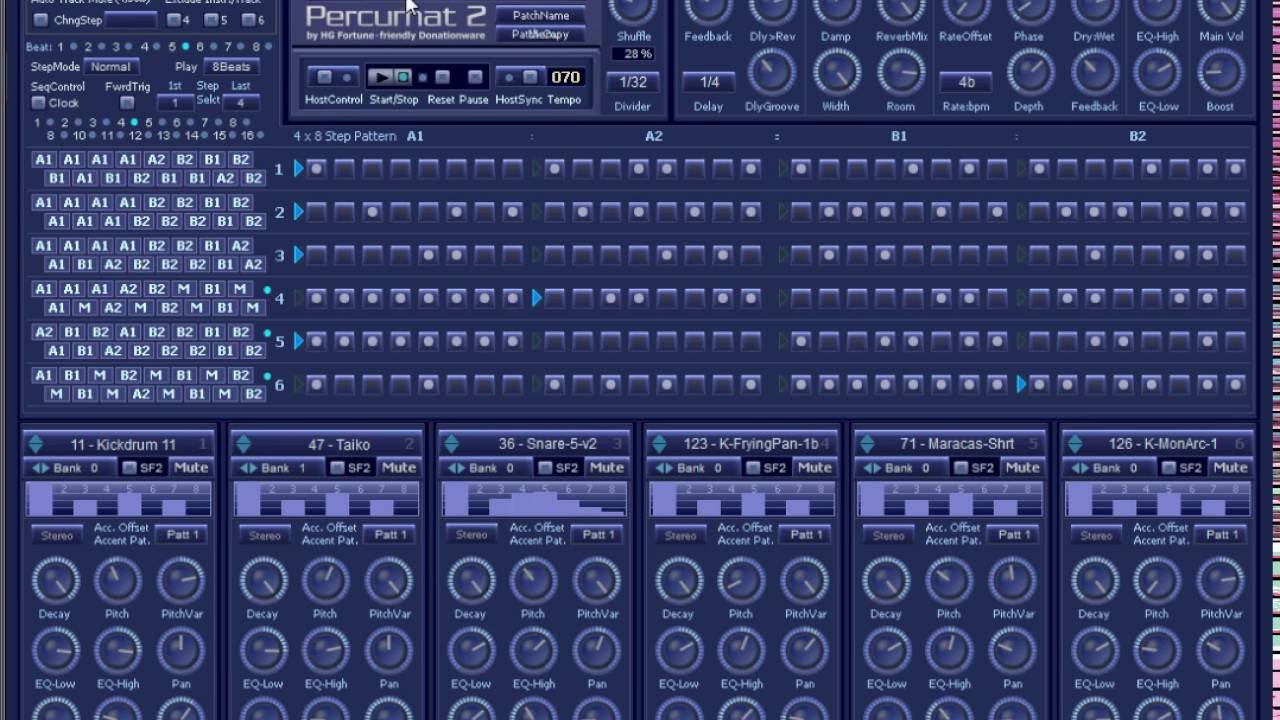1280x720 pixels.
Task: Click Taiko instrument up/down selector arrows
Action: point(243,444)
